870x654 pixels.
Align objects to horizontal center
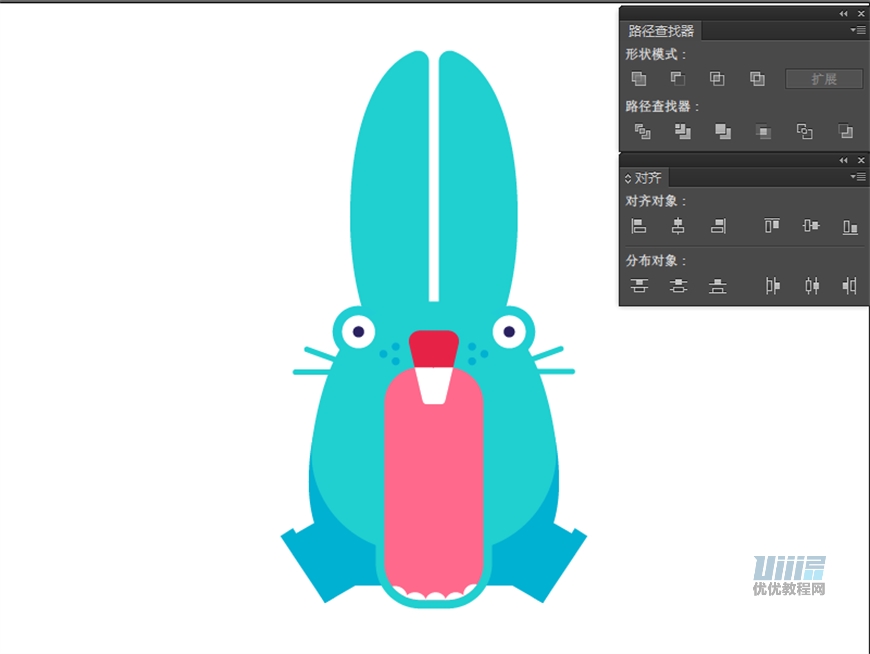[677, 226]
